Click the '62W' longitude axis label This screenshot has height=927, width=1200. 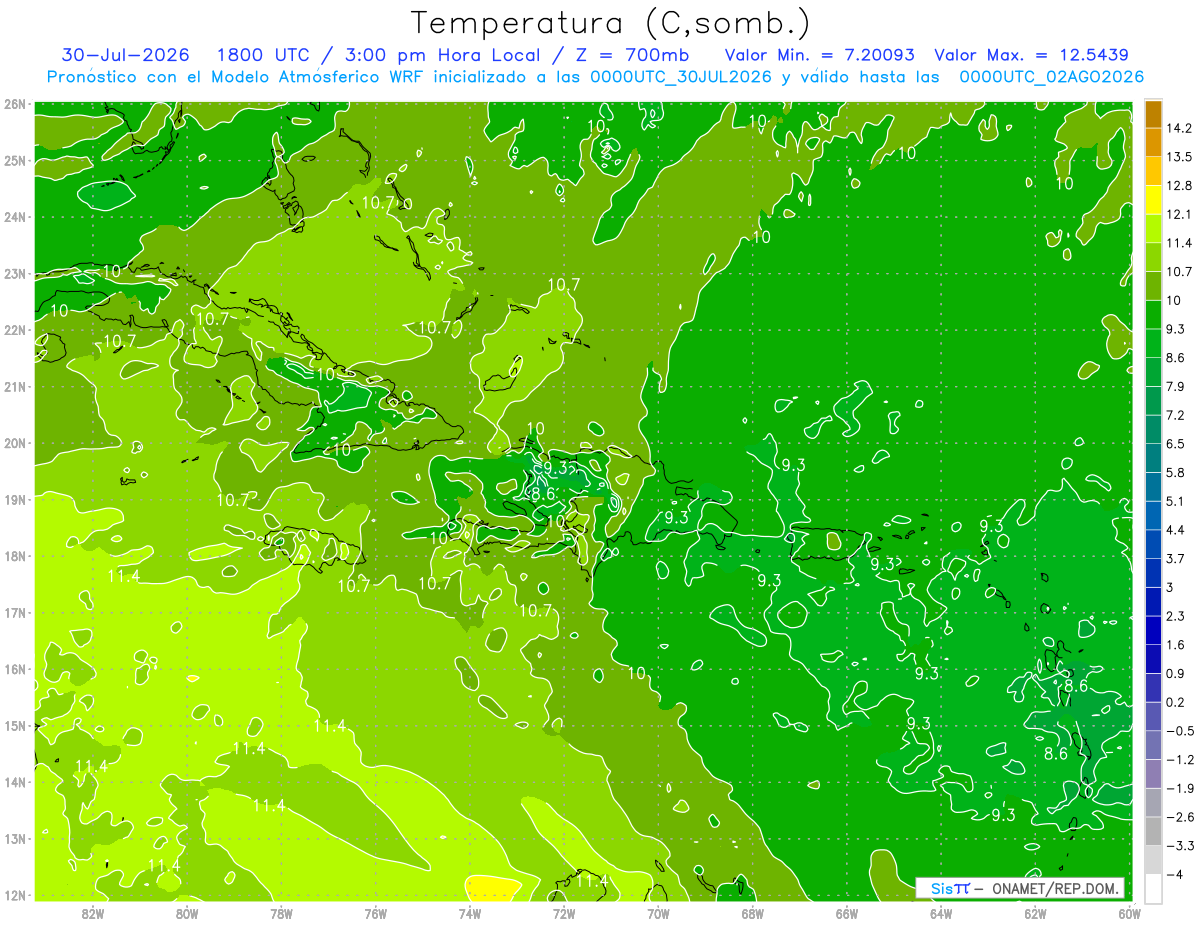(1036, 914)
